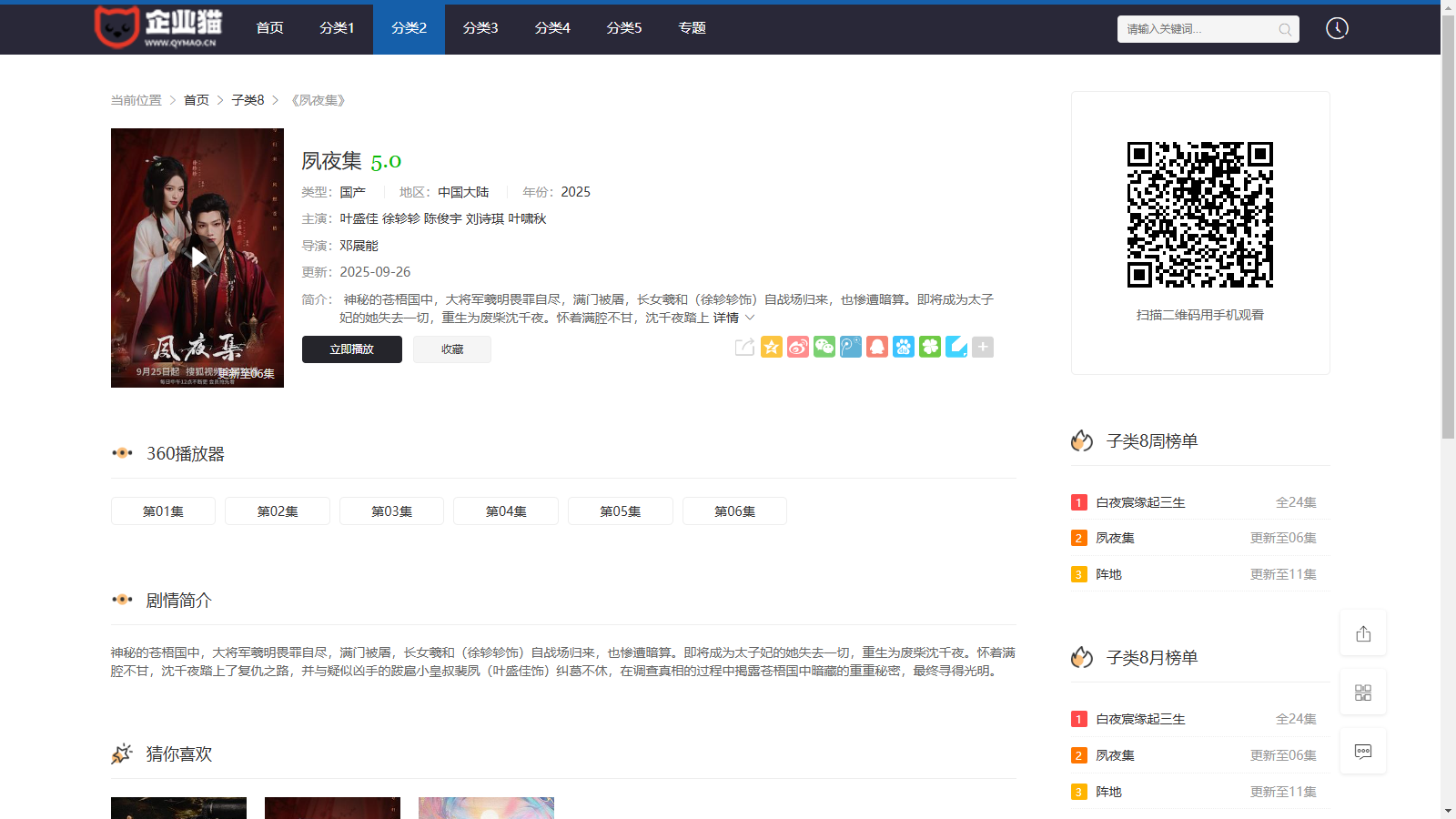Image resolution: width=1456 pixels, height=819 pixels.
Task: Open floating chat message icon
Action: tap(1362, 752)
